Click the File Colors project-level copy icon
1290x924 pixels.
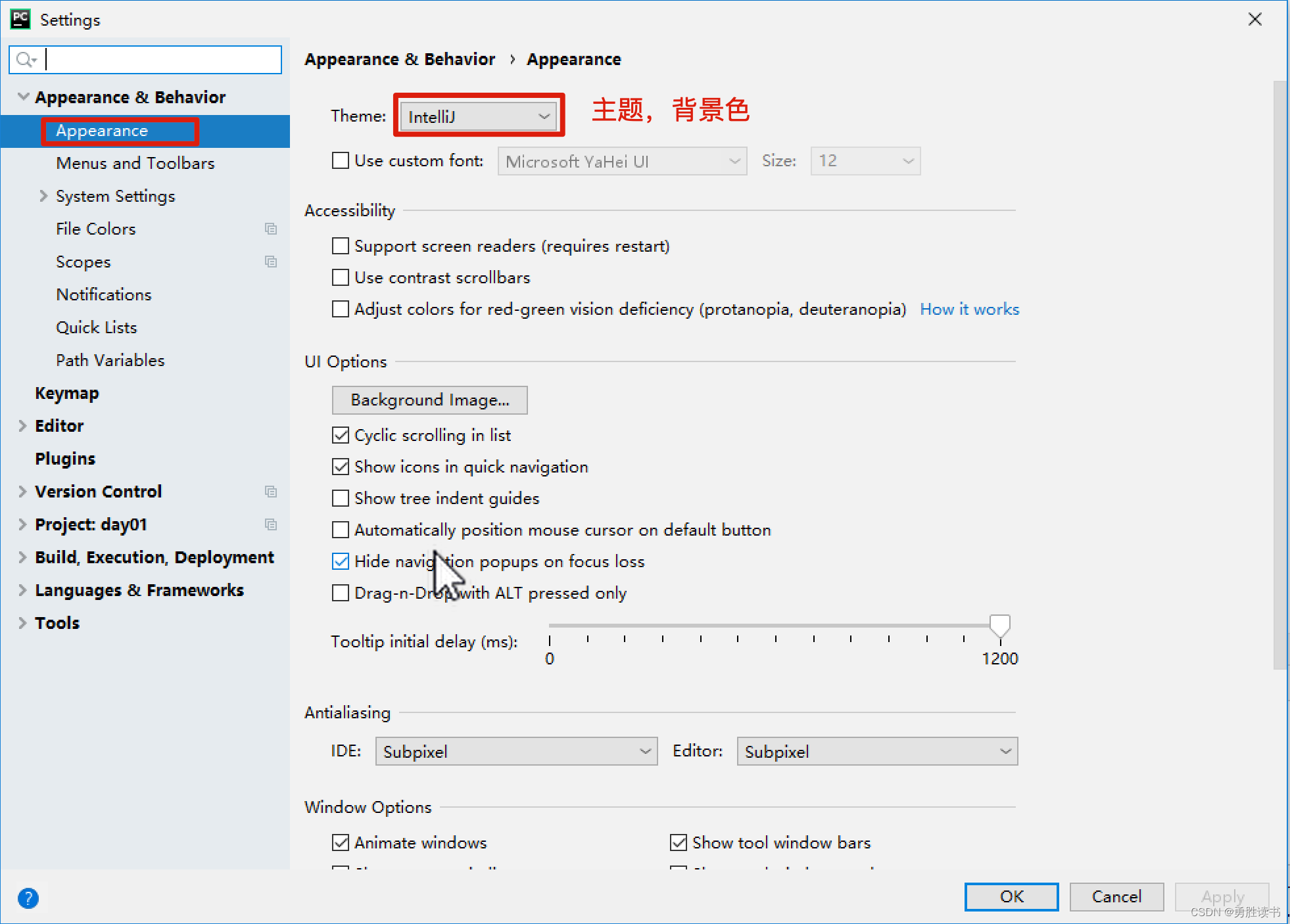[x=270, y=229]
